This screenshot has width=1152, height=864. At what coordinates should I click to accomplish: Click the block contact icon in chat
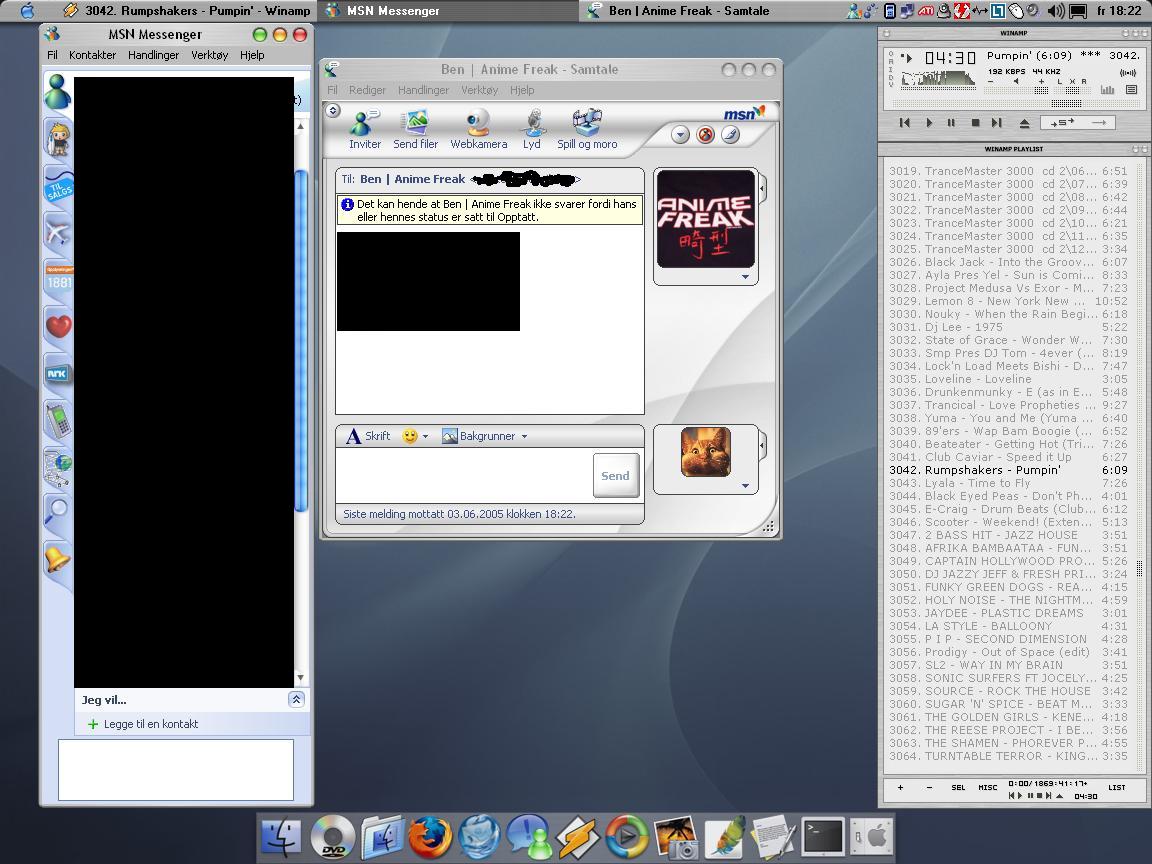point(705,135)
